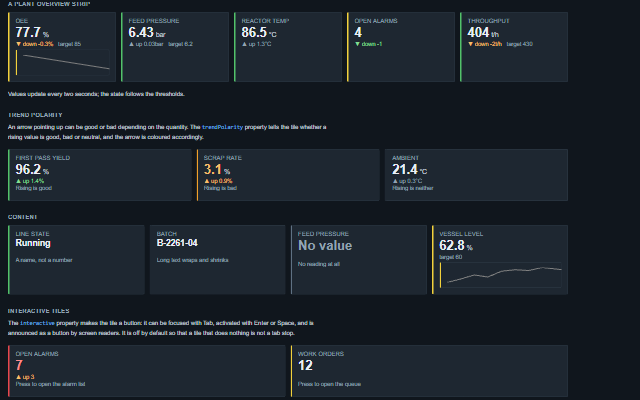
Task: Click the blue "interactive" code term
Action: coord(37,323)
